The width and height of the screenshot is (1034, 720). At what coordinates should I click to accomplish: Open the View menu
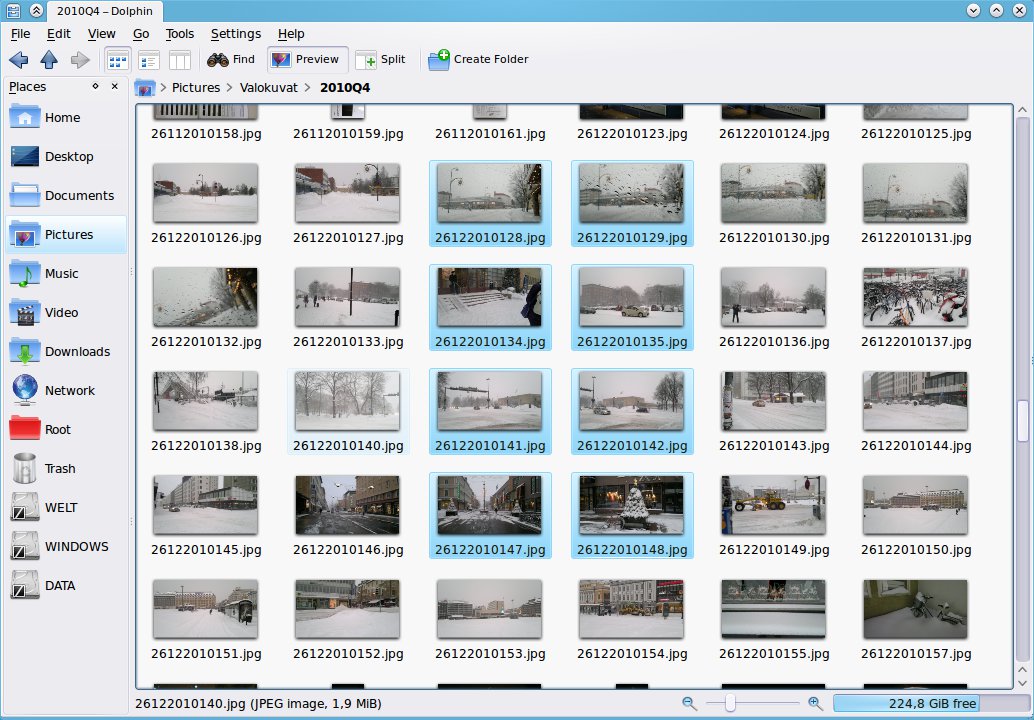pos(102,34)
